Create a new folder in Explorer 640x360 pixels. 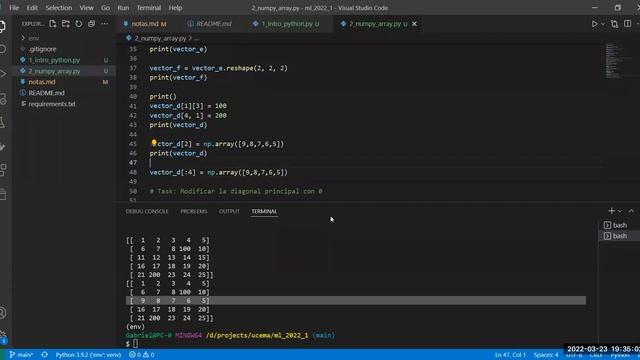(66, 24)
